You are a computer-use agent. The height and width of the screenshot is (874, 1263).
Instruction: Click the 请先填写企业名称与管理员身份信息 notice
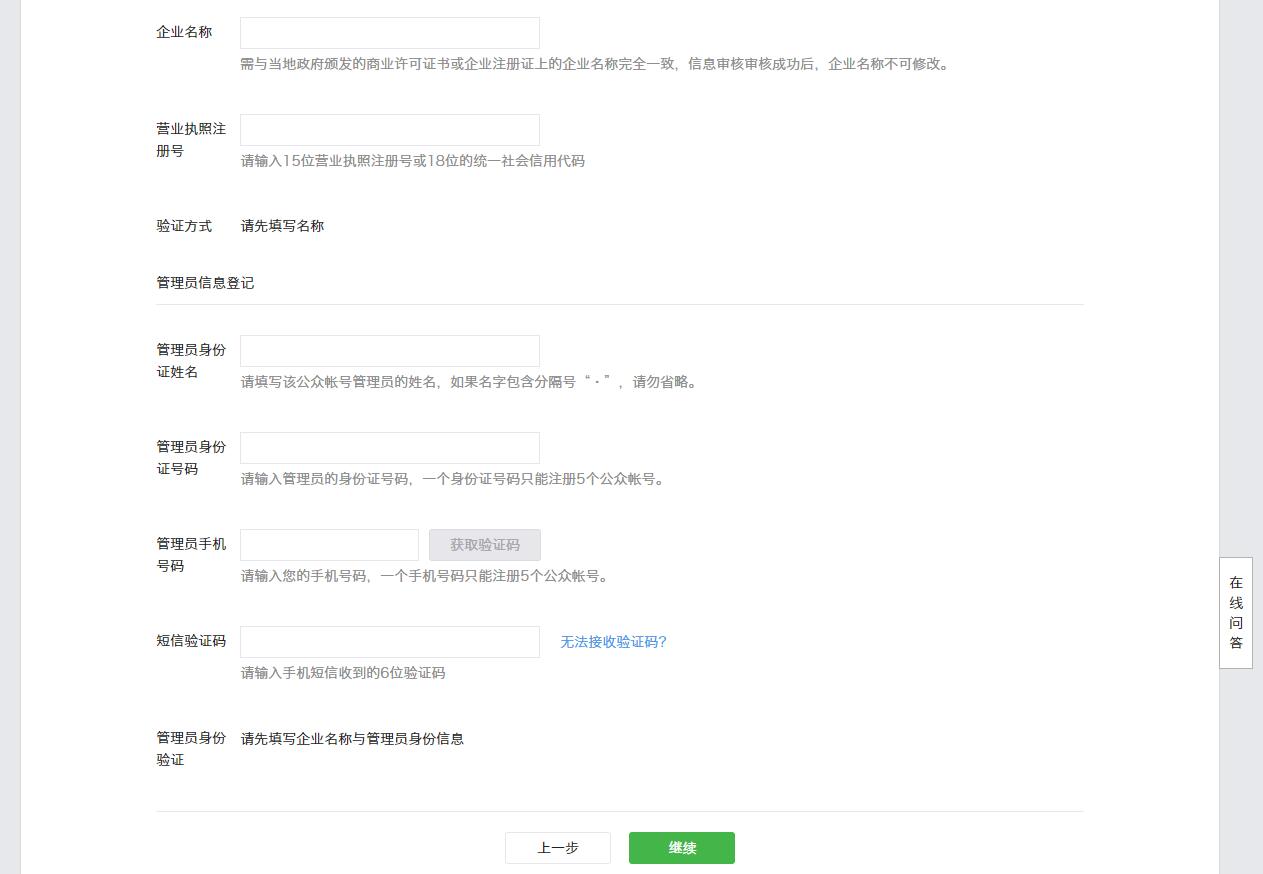[352, 739]
